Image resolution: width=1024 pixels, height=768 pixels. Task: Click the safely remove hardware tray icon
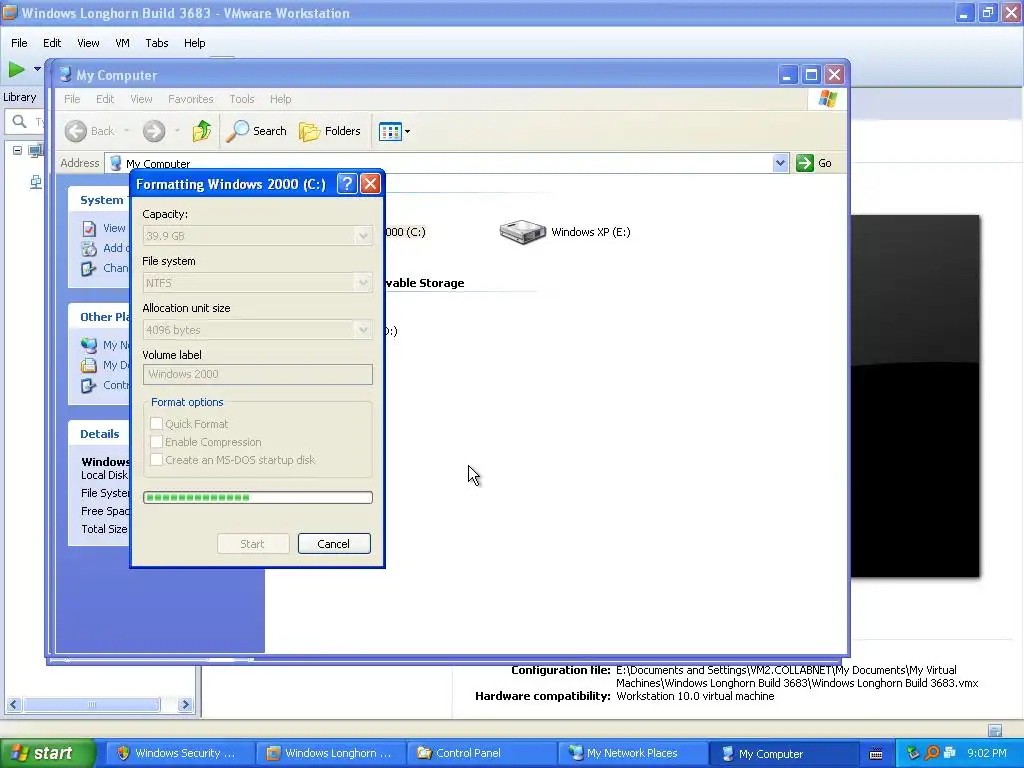(x=913, y=753)
